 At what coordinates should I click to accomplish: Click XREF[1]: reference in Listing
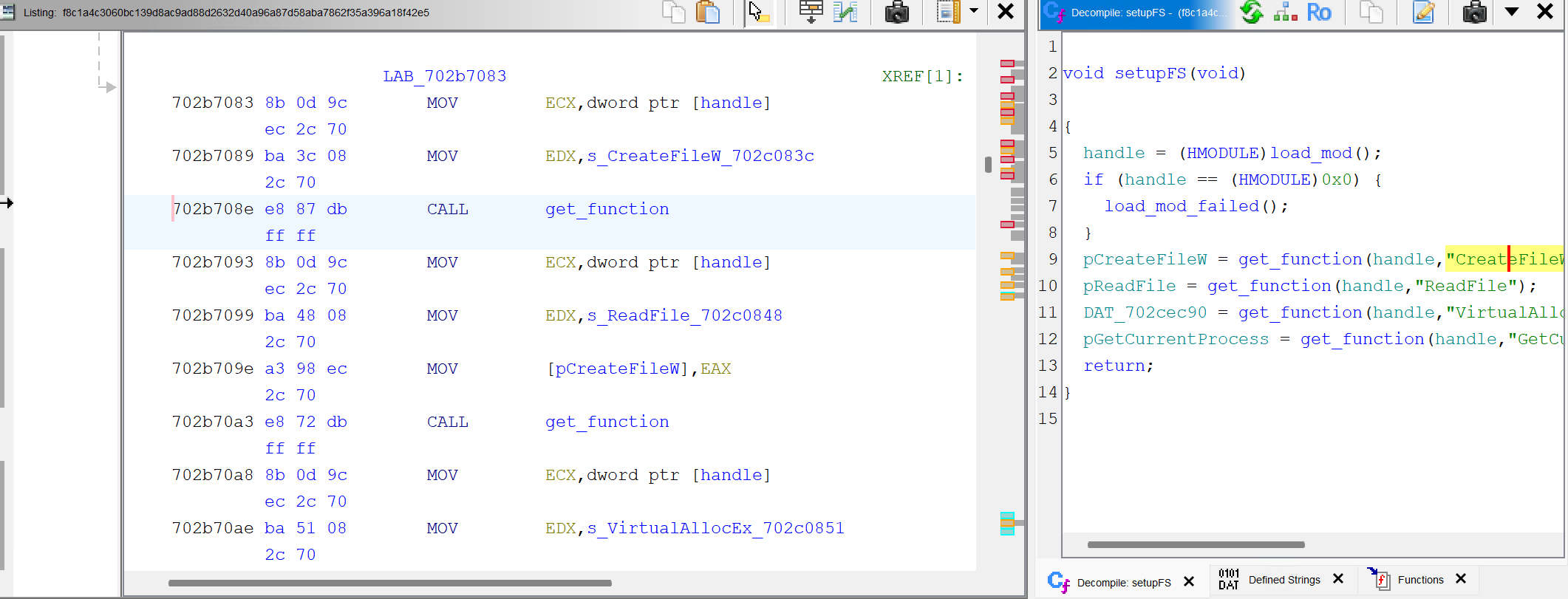click(x=923, y=76)
